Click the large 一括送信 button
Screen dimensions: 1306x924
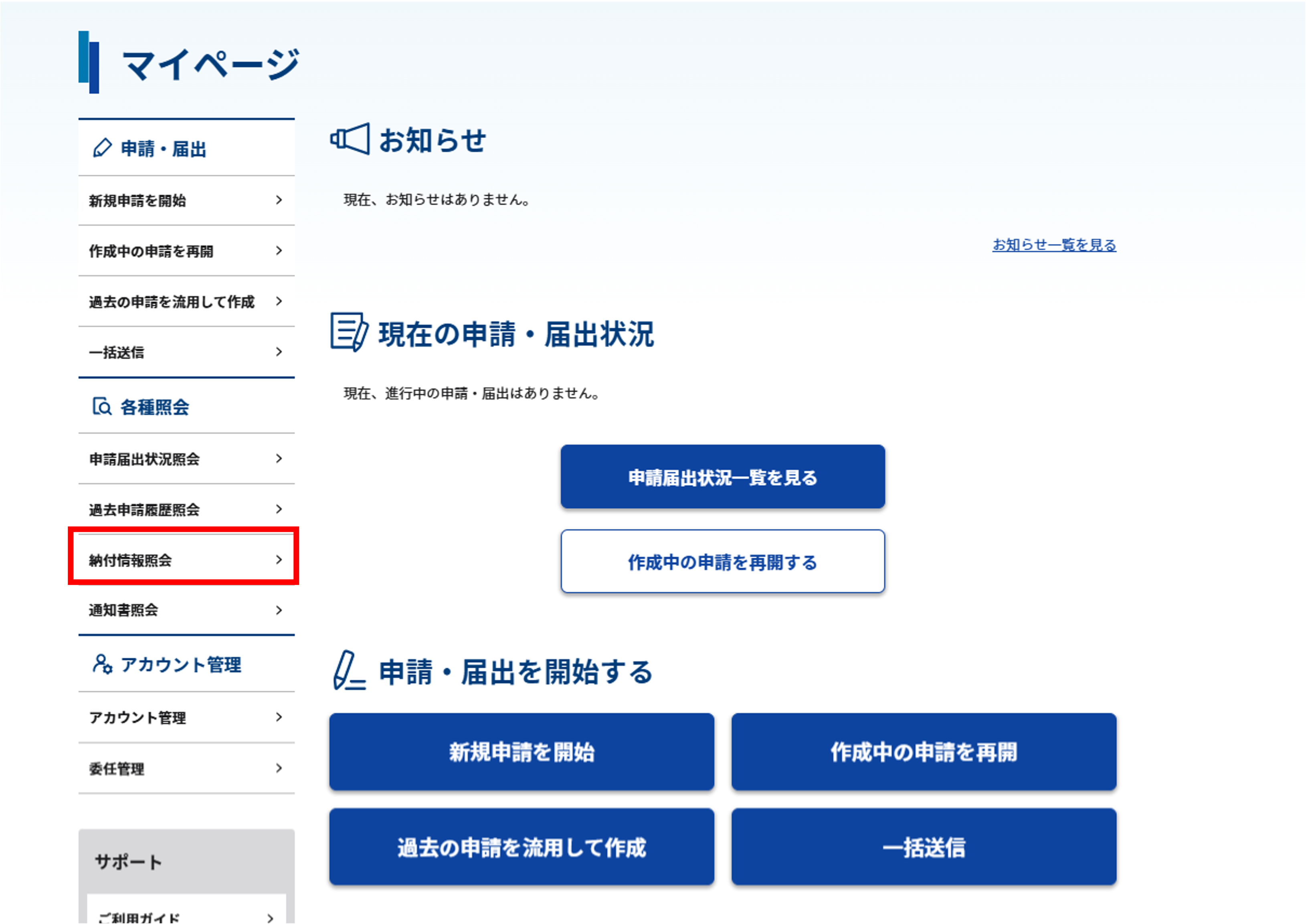pos(924,847)
